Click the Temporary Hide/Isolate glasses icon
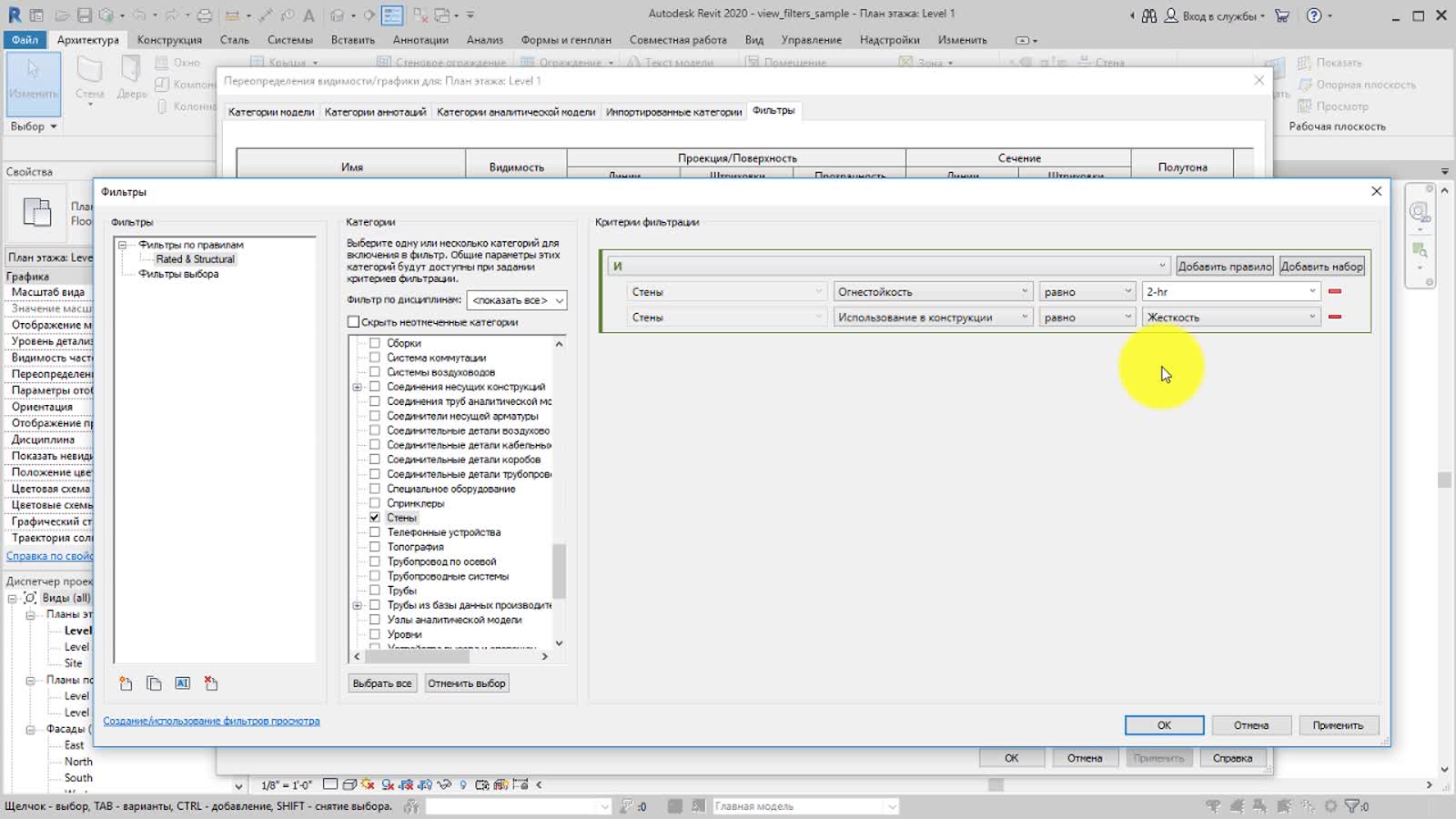The image size is (1456, 819). [444, 784]
